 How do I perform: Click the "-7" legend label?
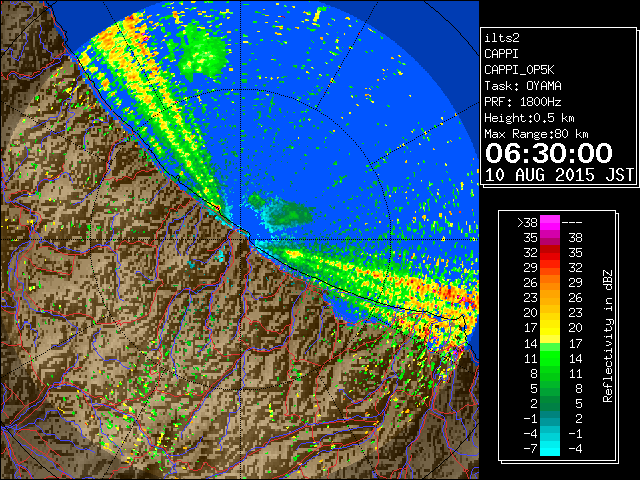click(530, 449)
